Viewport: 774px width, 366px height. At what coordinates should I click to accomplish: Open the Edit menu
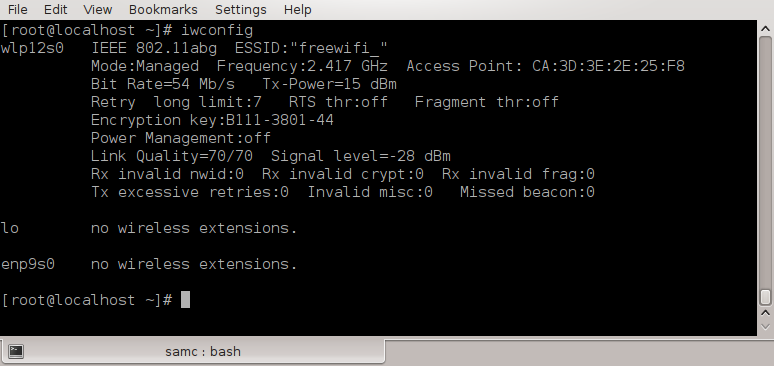click(x=55, y=9)
